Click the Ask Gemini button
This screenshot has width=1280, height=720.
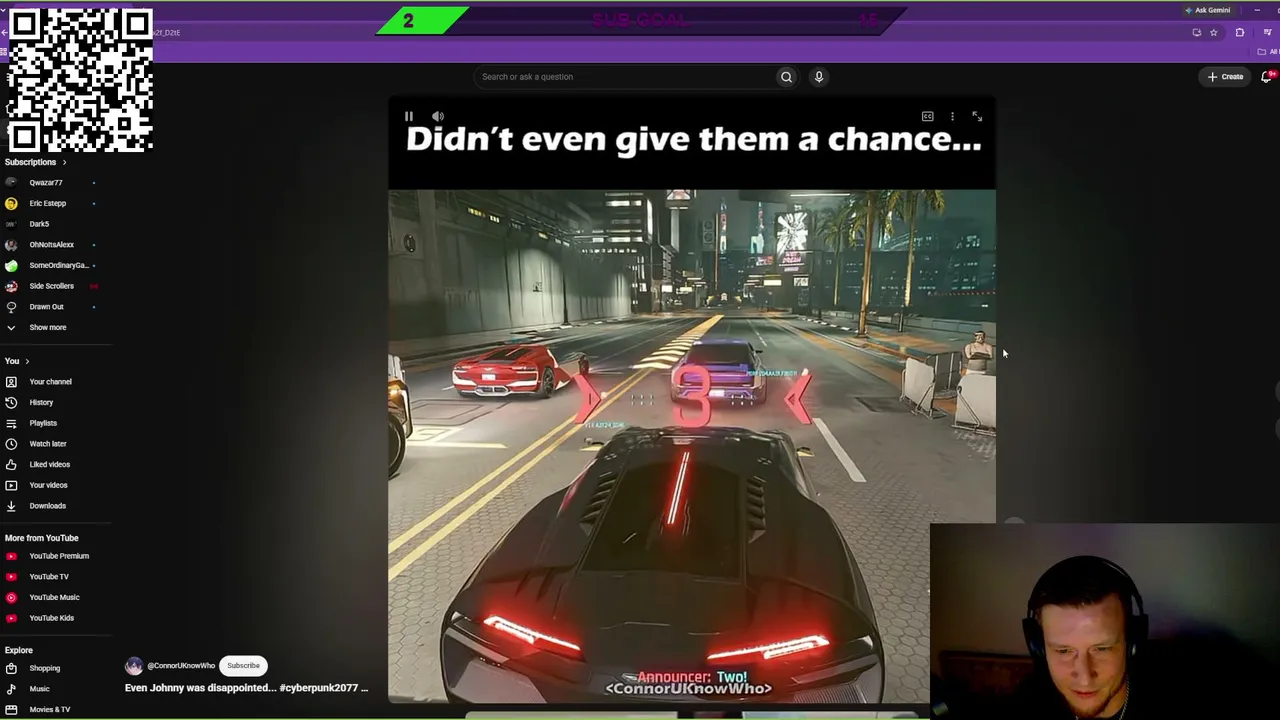point(1207,10)
